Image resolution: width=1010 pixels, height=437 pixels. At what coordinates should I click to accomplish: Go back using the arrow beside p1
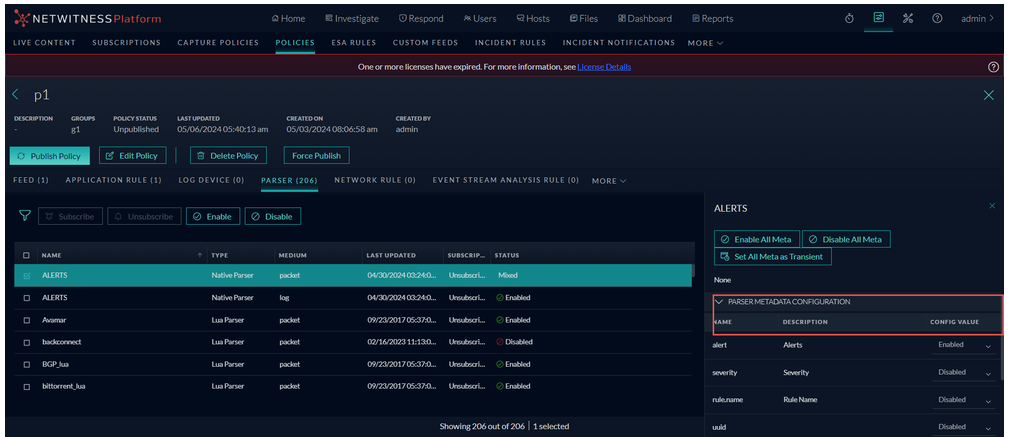coord(16,95)
